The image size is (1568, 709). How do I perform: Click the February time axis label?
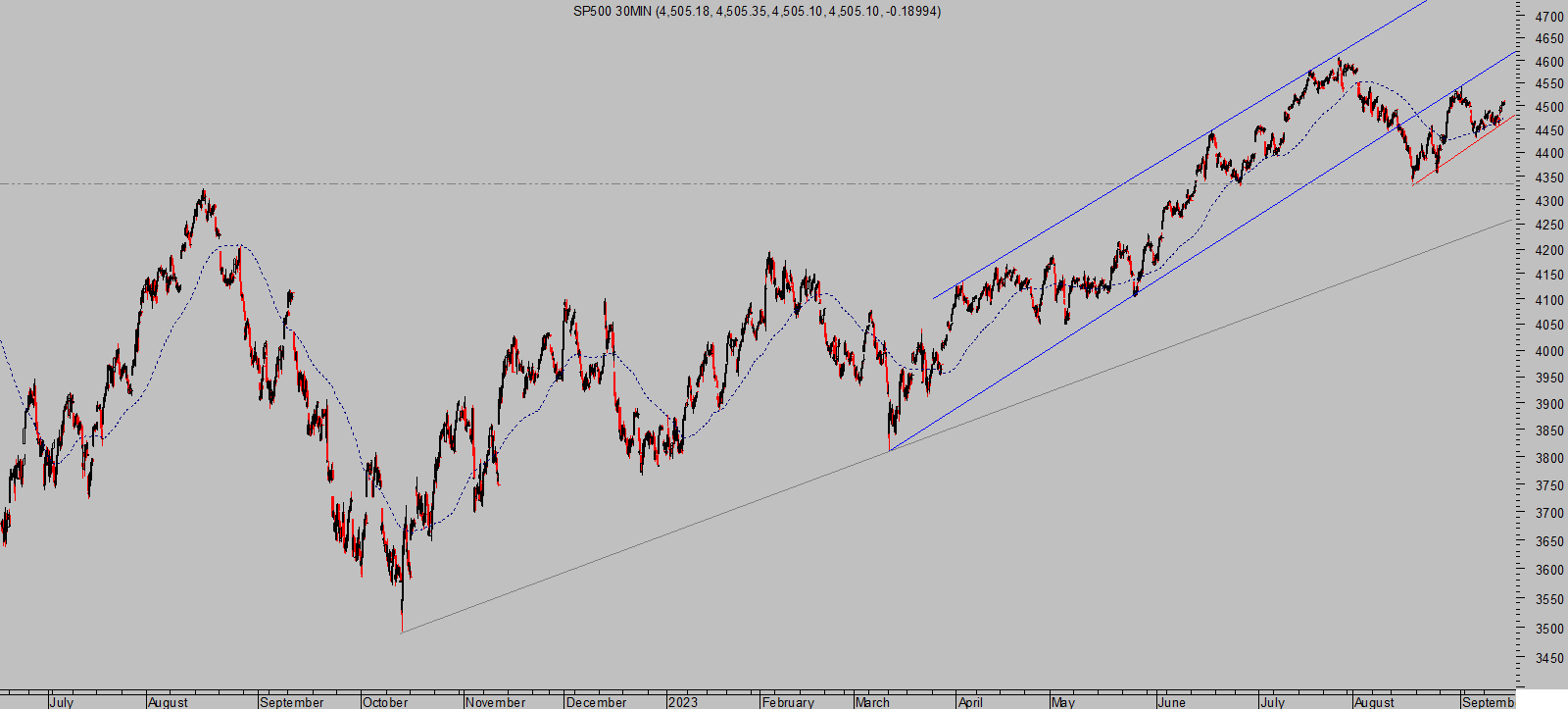(x=788, y=702)
